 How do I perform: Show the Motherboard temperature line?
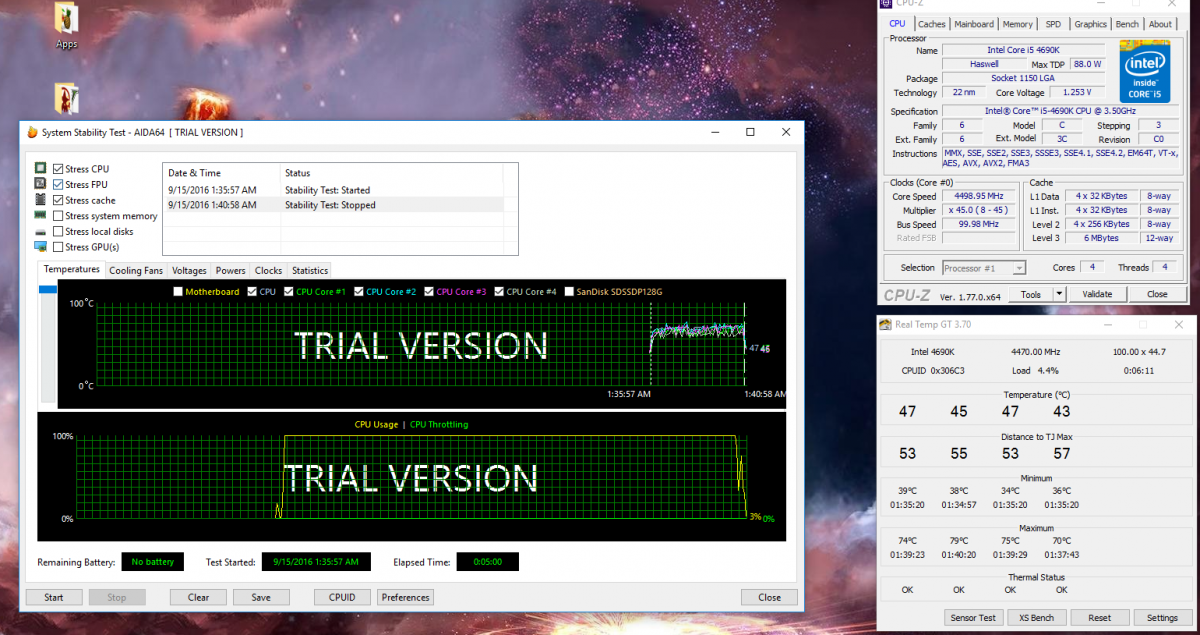pos(179,292)
